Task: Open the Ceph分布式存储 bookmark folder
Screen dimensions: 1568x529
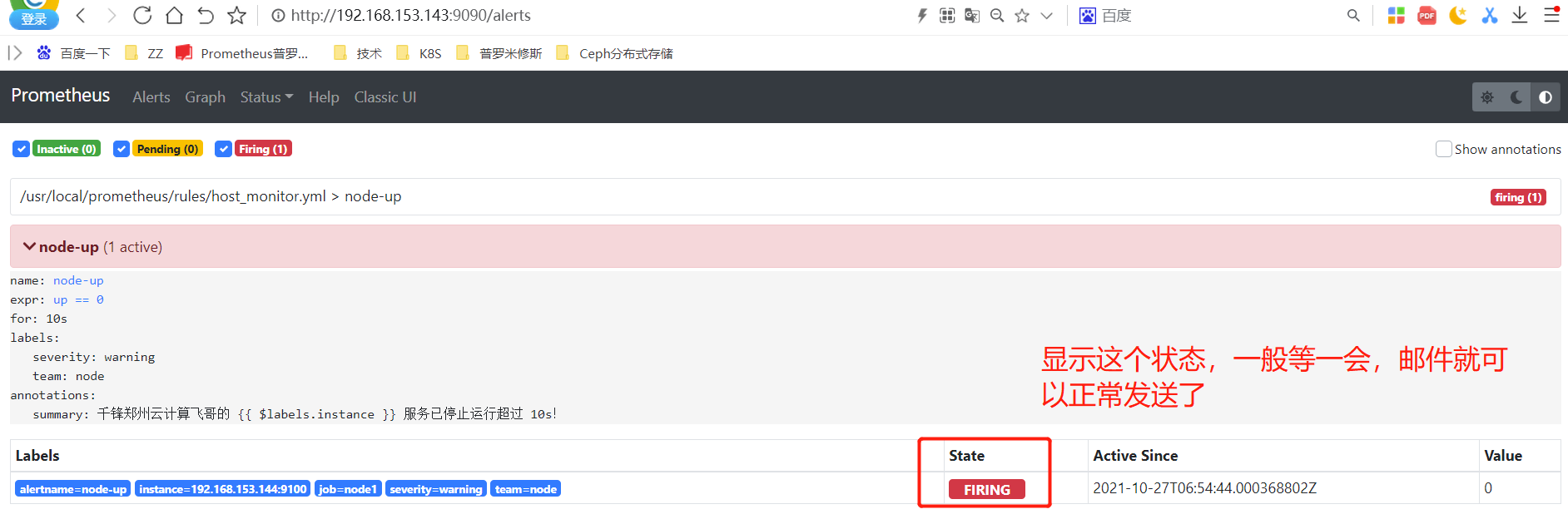Action: click(x=614, y=53)
